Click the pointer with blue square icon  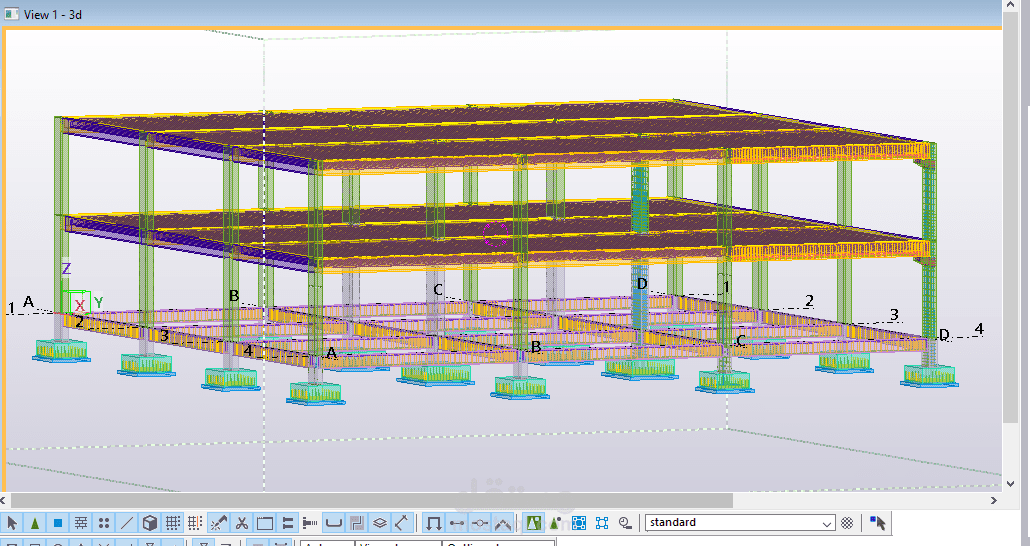click(878, 523)
